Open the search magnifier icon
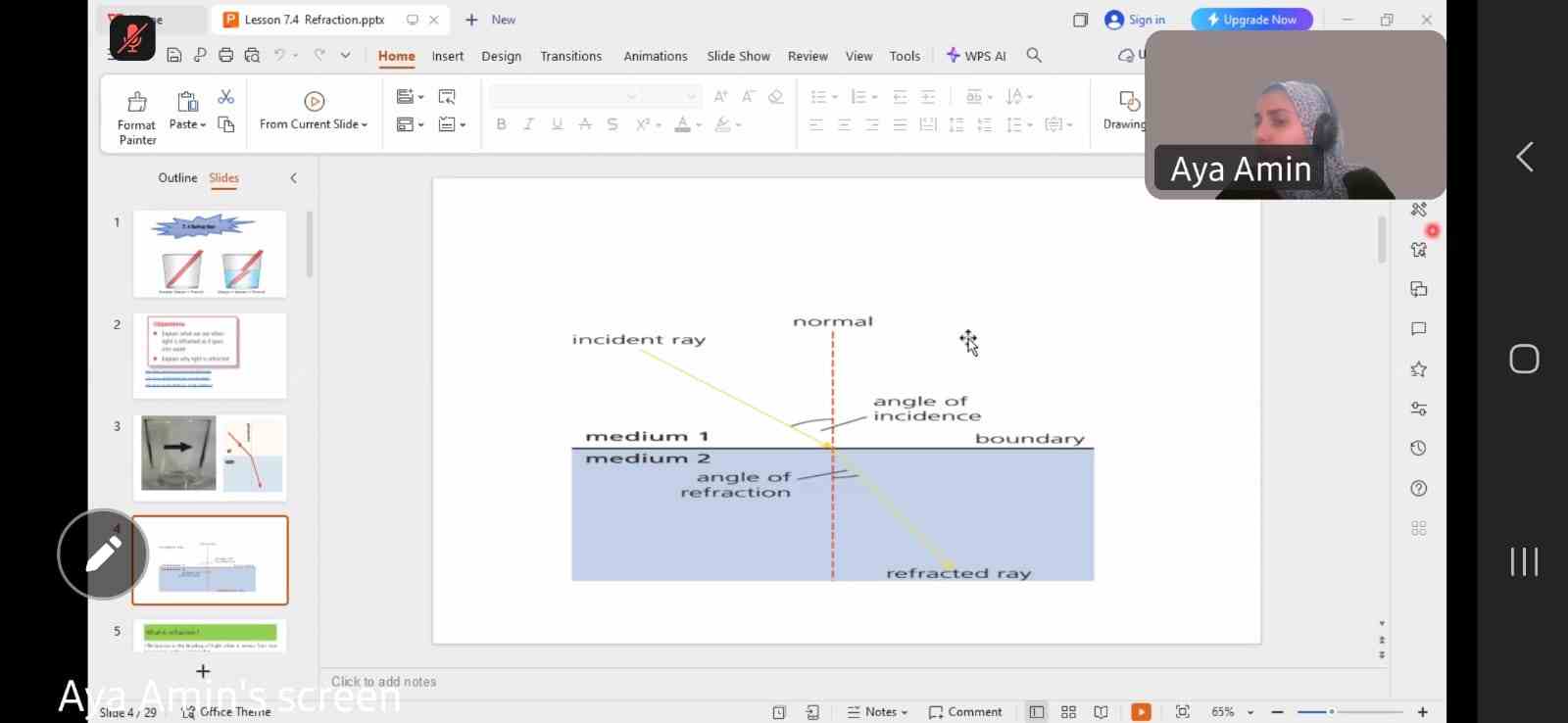Image resolution: width=1568 pixels, height=723 pixels. click(1034, 56)
